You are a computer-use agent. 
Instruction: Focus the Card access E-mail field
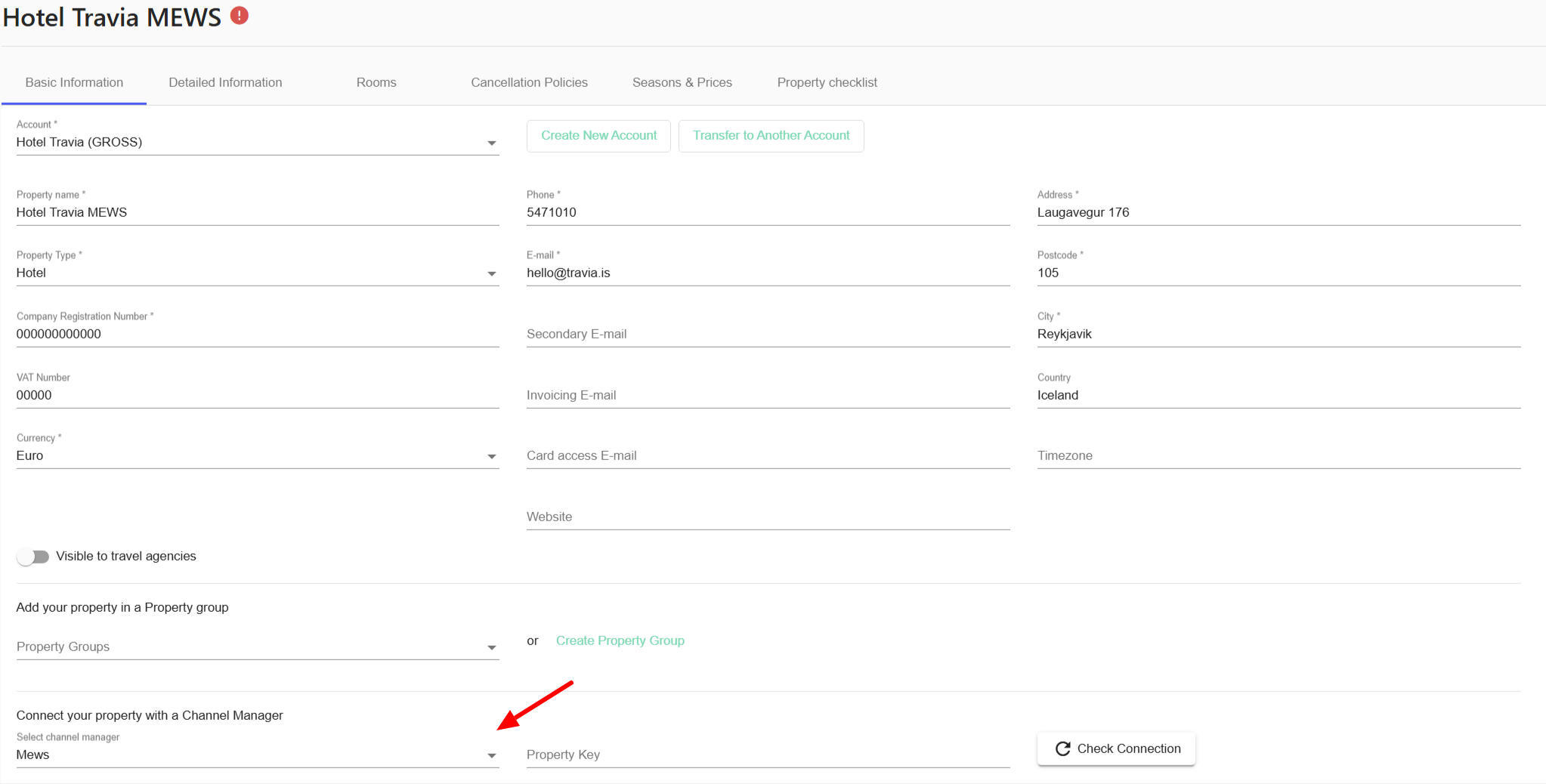click(768, 455)
